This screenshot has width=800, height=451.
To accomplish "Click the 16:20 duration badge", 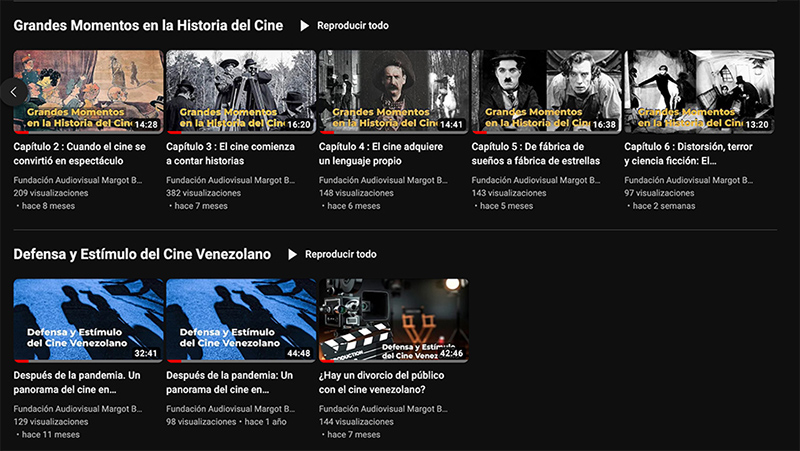I will (x=298, y=124).
